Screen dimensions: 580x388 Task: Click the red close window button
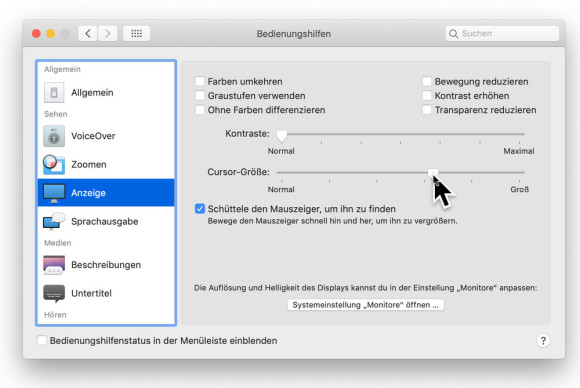(x=36, y=34)
